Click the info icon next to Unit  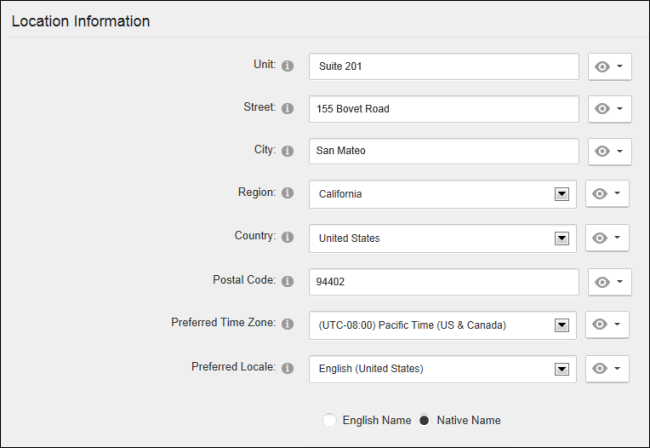287,66
